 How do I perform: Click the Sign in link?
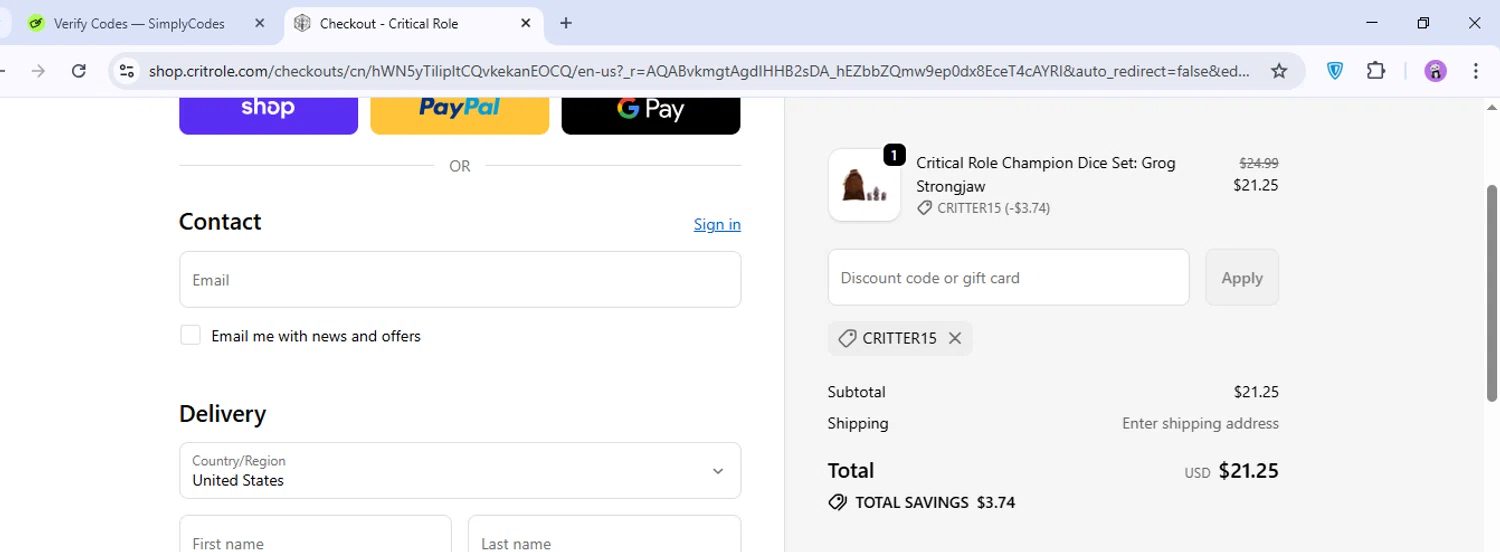717,224
